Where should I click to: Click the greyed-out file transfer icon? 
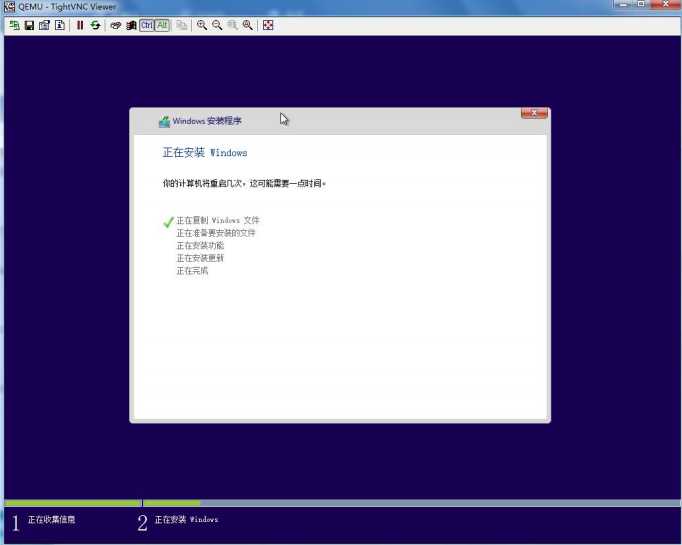coord(181,25)
